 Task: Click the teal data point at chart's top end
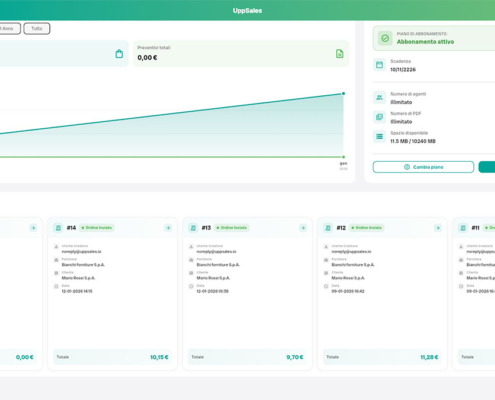click(343, 94)
